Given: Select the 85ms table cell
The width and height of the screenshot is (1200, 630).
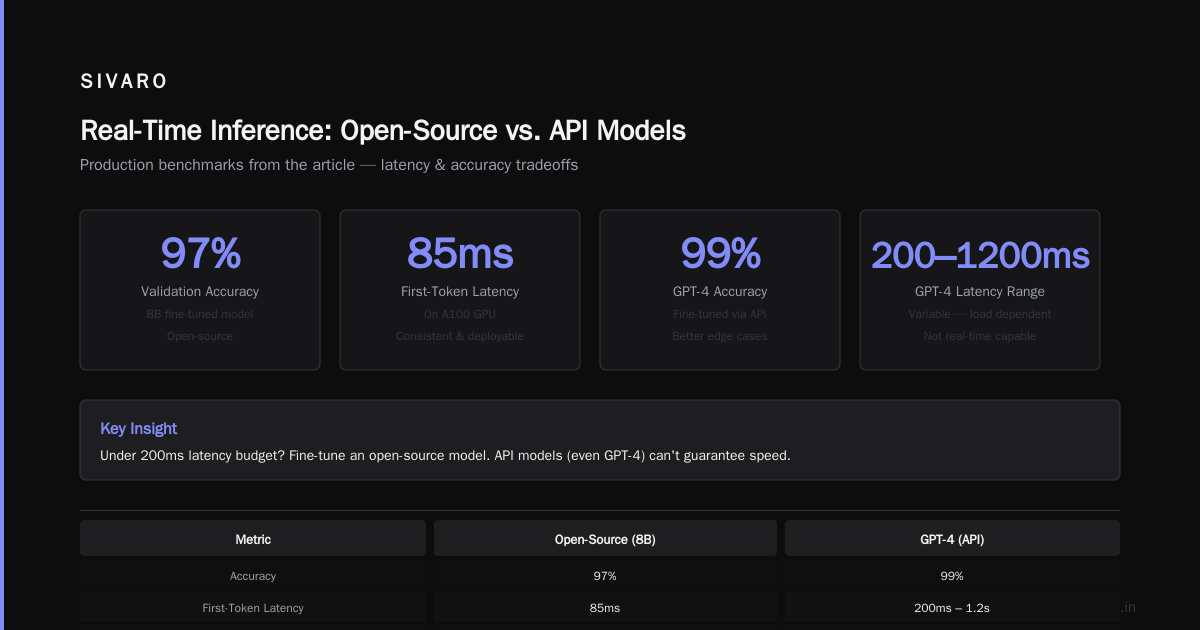Looking at the screenshot, I should [605, 608].
